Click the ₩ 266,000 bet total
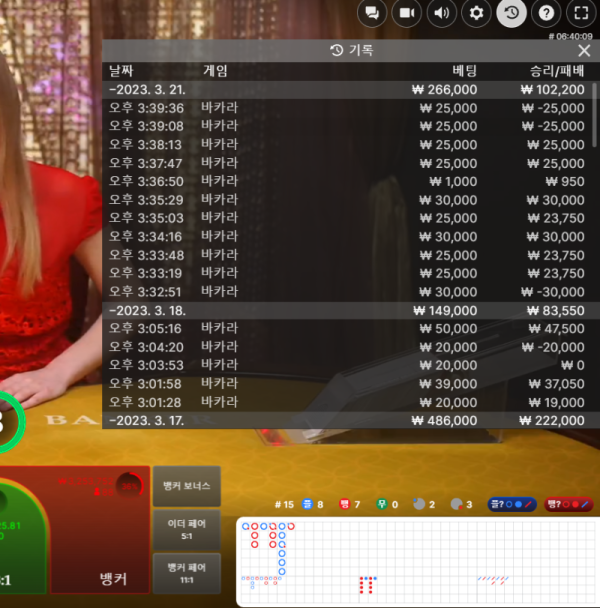The width and height of the screenshot is (600, 608). pyautogui.click(x=444, y=90)
